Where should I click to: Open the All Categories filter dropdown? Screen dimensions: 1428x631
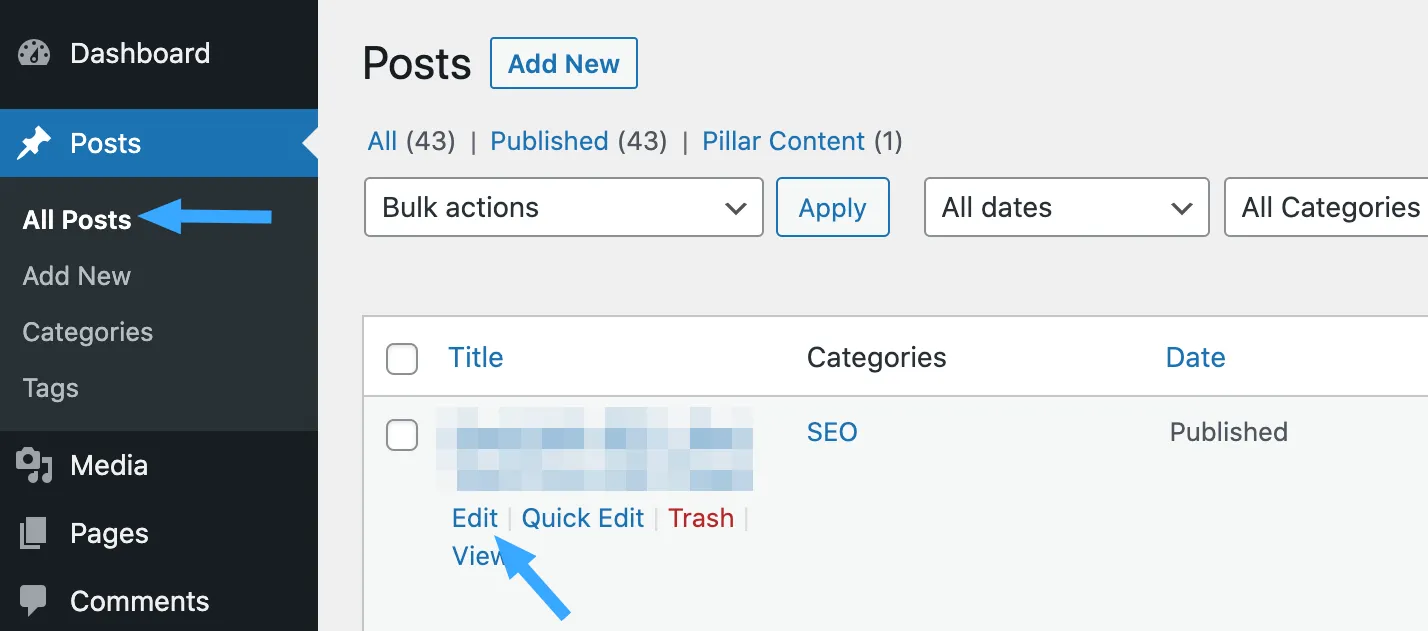1328,208
